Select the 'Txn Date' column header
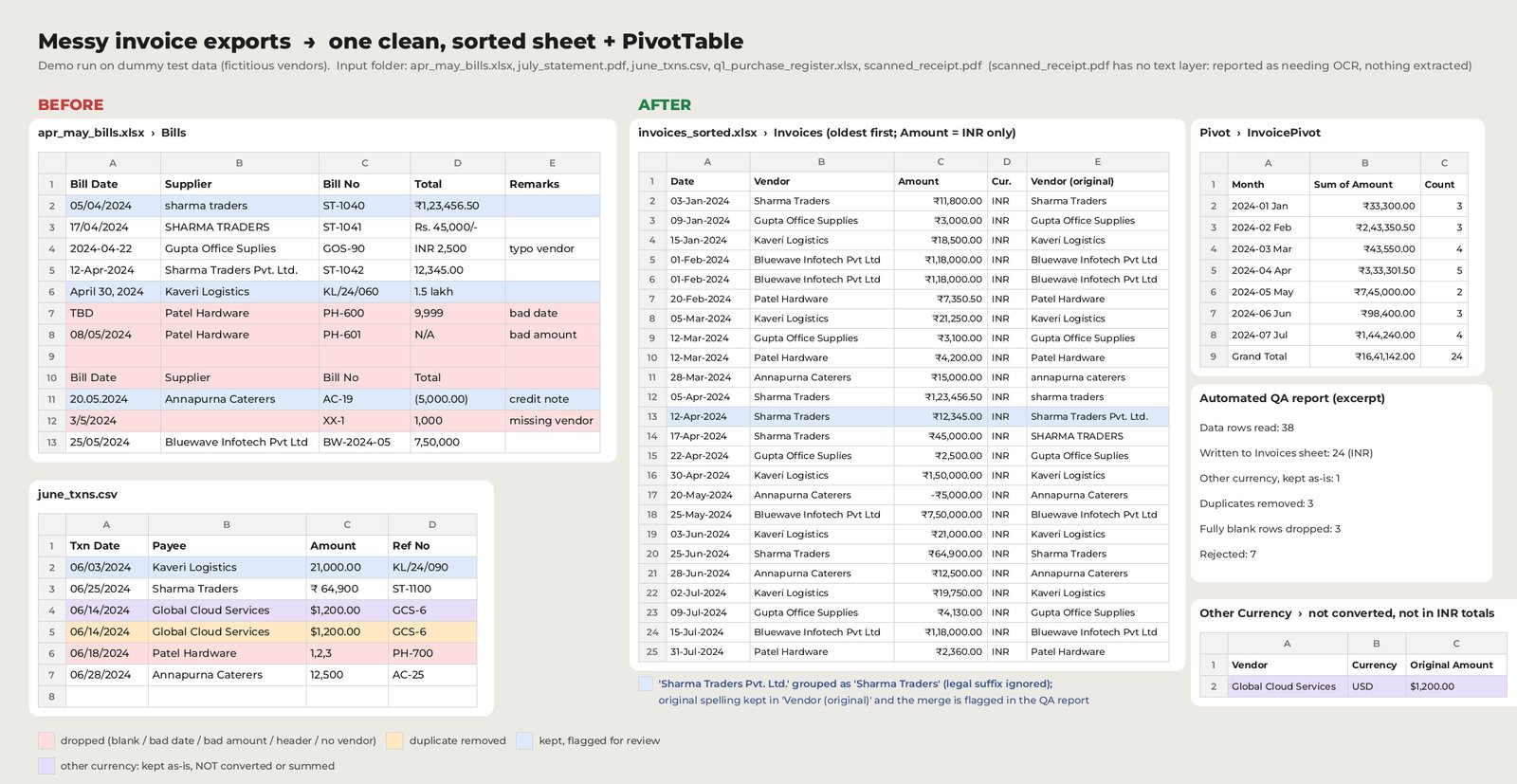The width and height of the screenshot is (1517, 784). click(106, 546)
